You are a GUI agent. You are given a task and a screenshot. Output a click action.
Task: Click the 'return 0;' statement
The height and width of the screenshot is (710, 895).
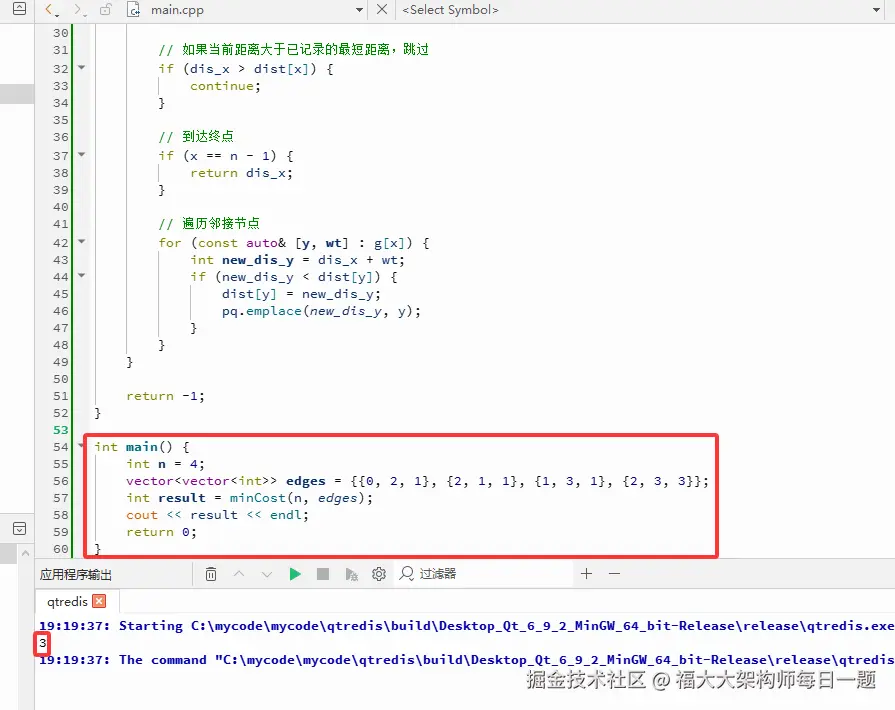161,532
